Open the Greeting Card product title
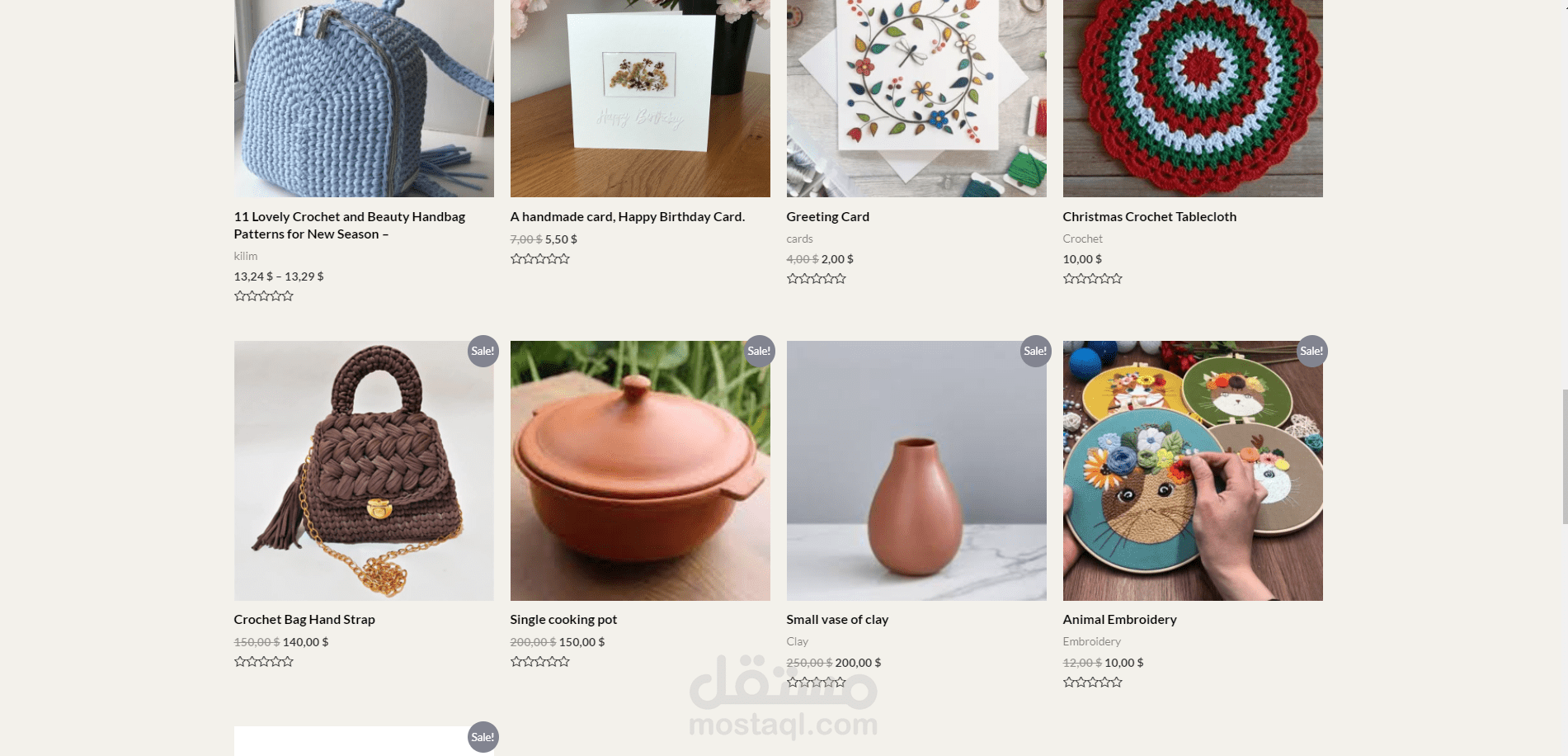Image resolution: width=1568 pixels, height=756 pixels. coord(828,216)
